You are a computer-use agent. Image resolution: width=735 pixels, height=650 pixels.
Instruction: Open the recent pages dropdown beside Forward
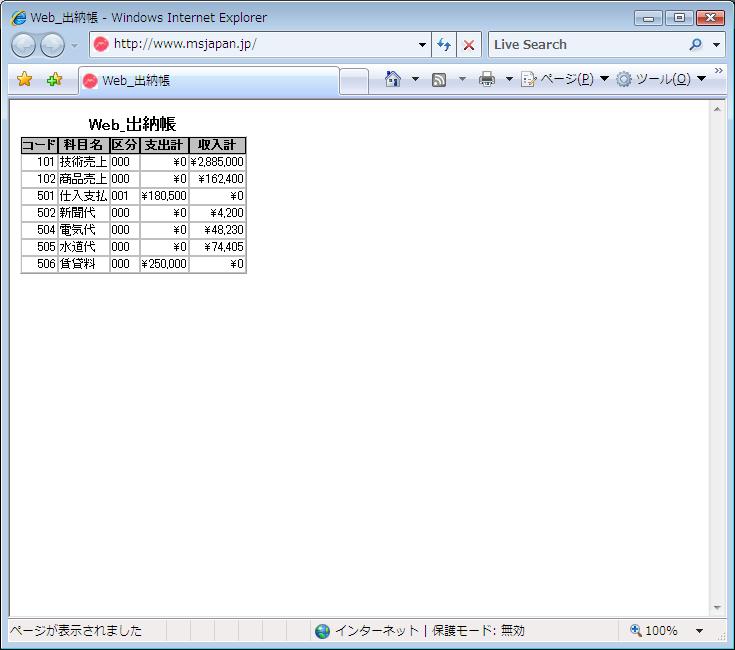pyautogui.click(x=75, y=45)
